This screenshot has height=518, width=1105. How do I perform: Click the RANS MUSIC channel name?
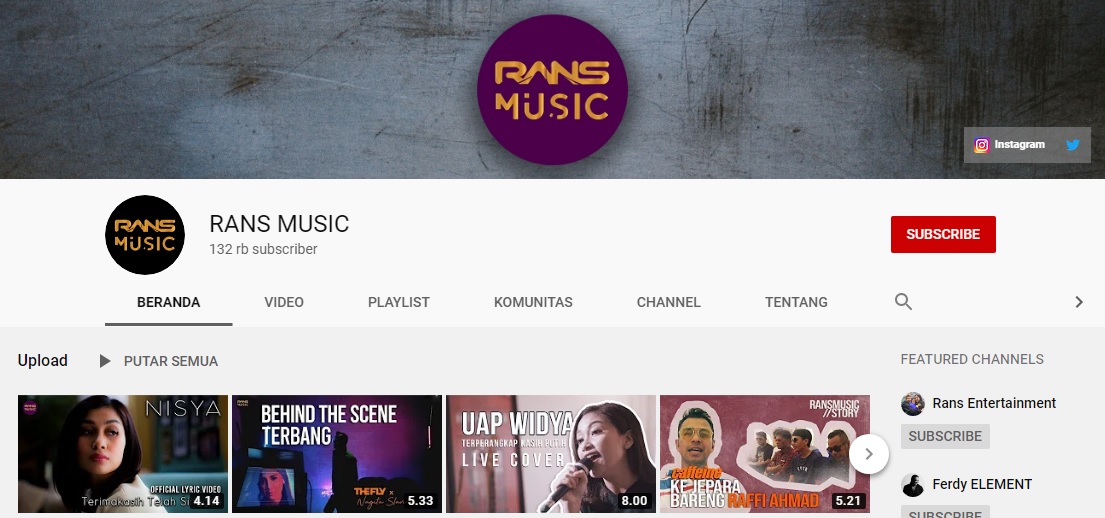tap(279, 223)
